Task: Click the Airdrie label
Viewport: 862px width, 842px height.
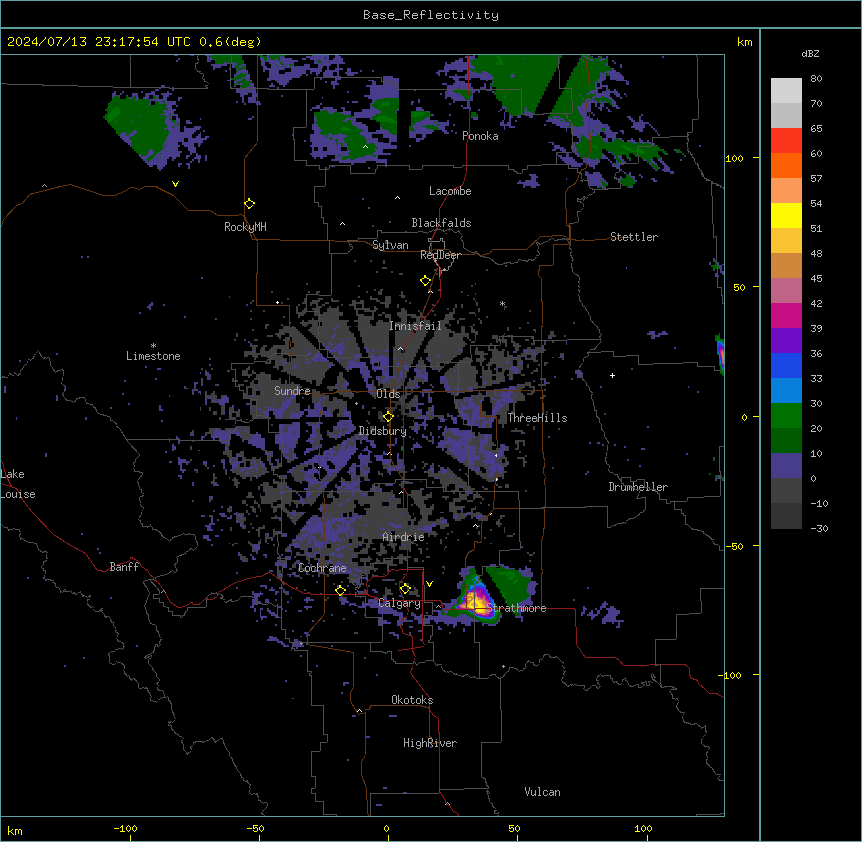Action: [x=404, y=537]
